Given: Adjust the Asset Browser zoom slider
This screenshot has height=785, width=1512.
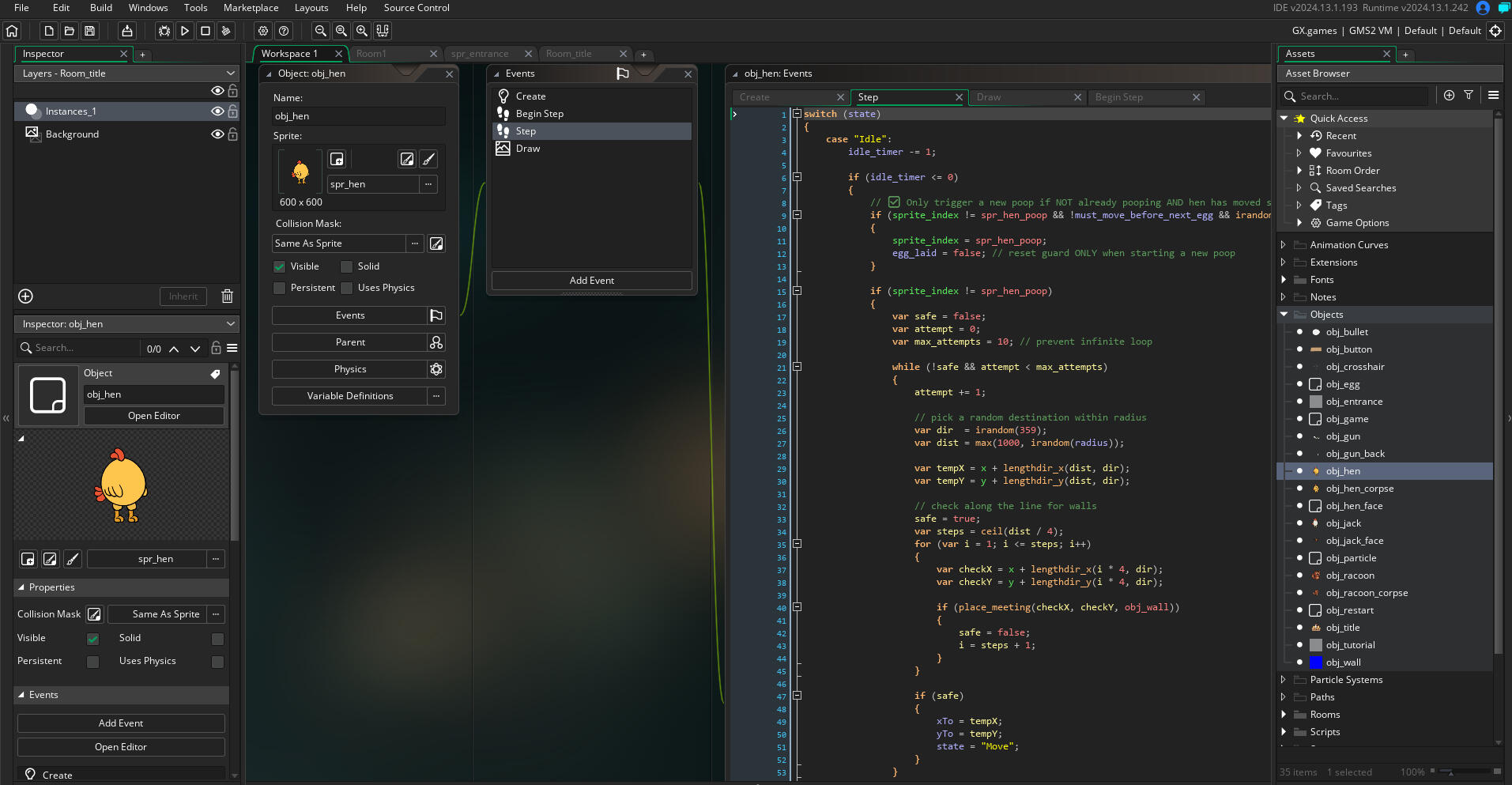Looking at the screenshot, I should (x=1450, y=772).
